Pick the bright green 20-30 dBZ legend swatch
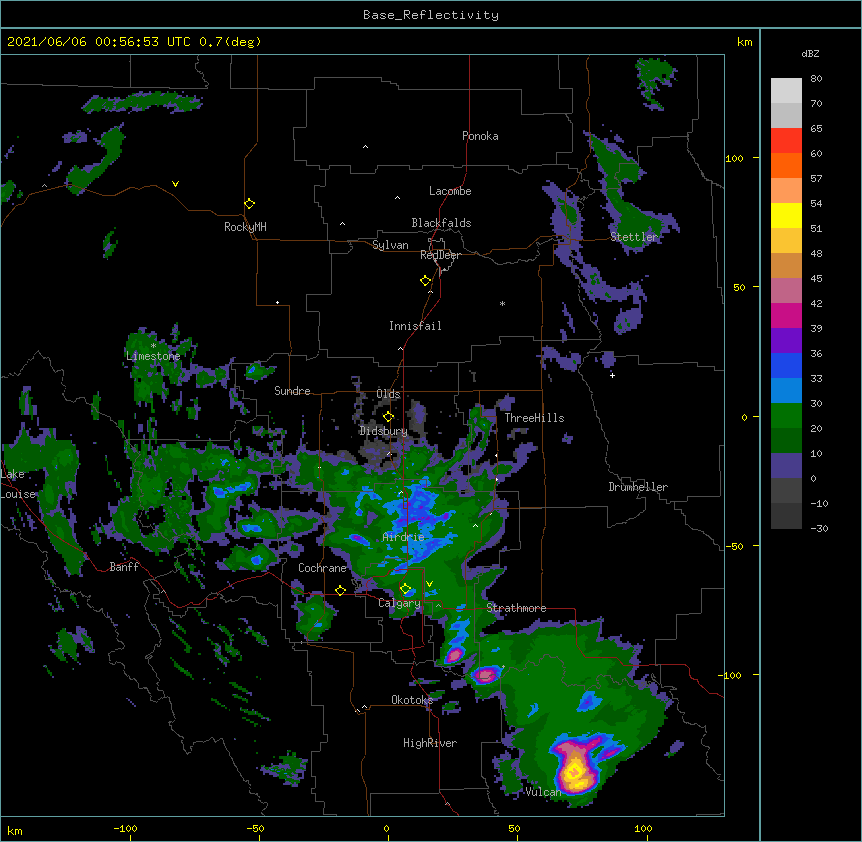The image size is (862, 842). [786, 416]
